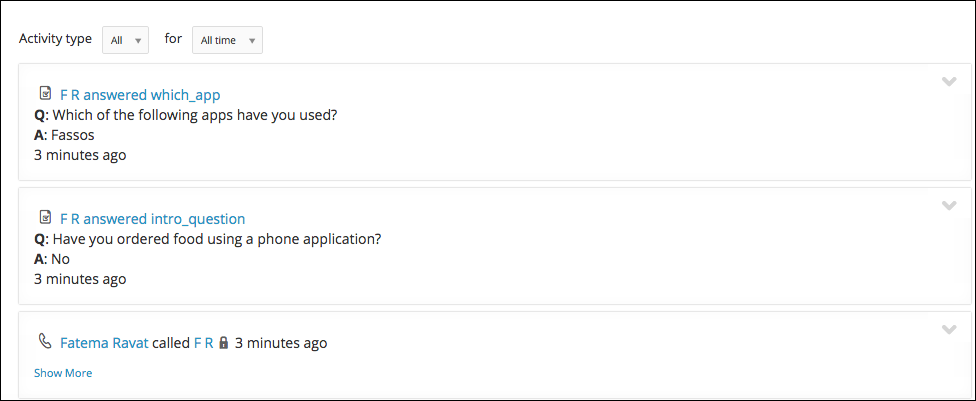Expand the call activity card chevron
Screen dimensions: 976x401
pos(949,329)
